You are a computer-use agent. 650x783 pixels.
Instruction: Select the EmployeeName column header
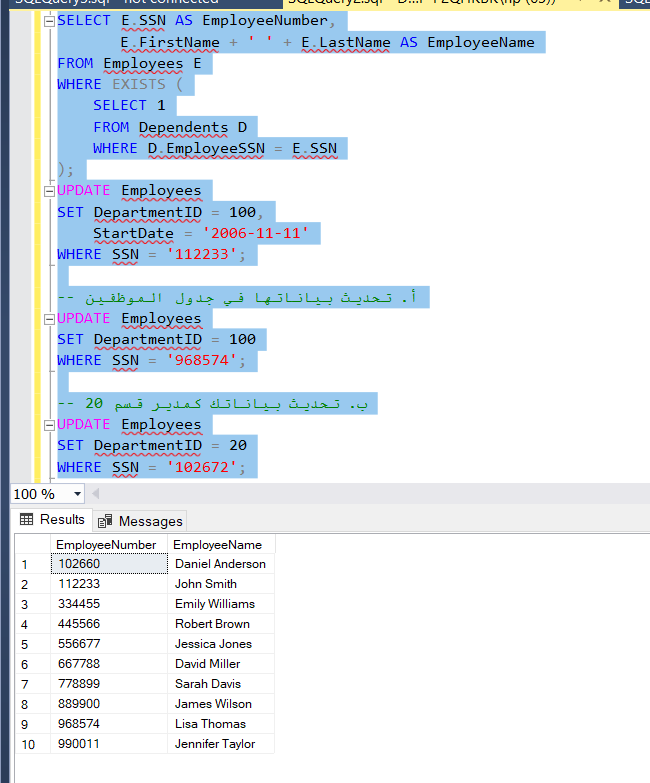217,545
